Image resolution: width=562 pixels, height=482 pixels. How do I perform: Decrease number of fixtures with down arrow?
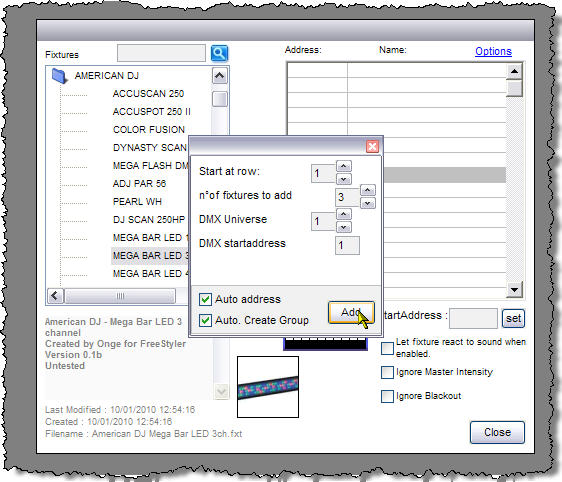367,203
